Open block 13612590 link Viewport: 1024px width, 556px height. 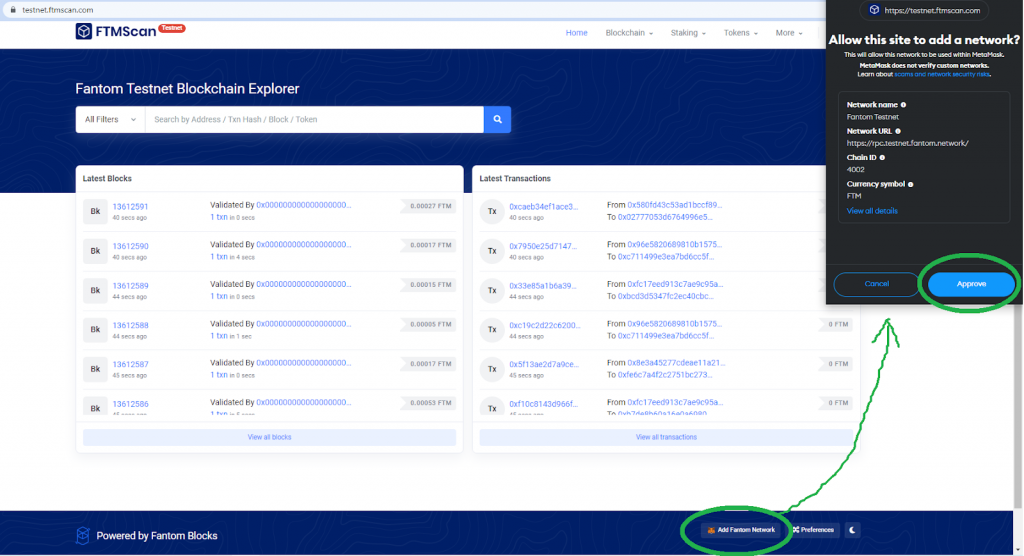pos(130,246)
